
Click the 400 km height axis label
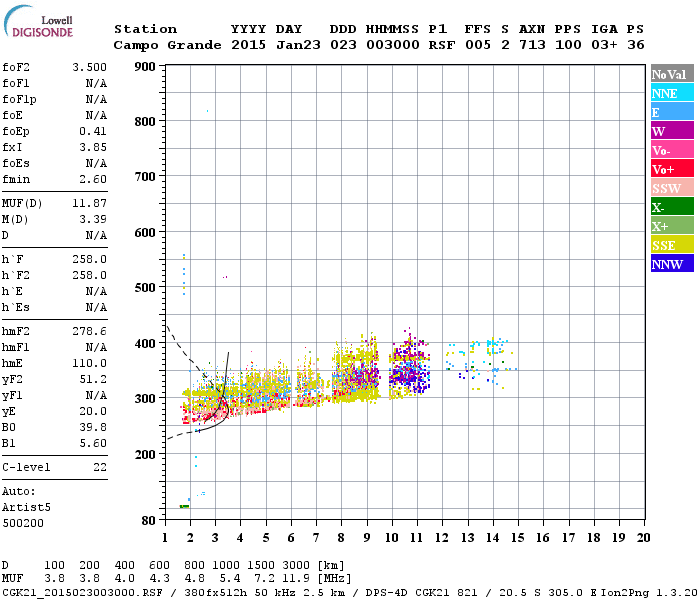pyautogui.click(x=145, y=344)
